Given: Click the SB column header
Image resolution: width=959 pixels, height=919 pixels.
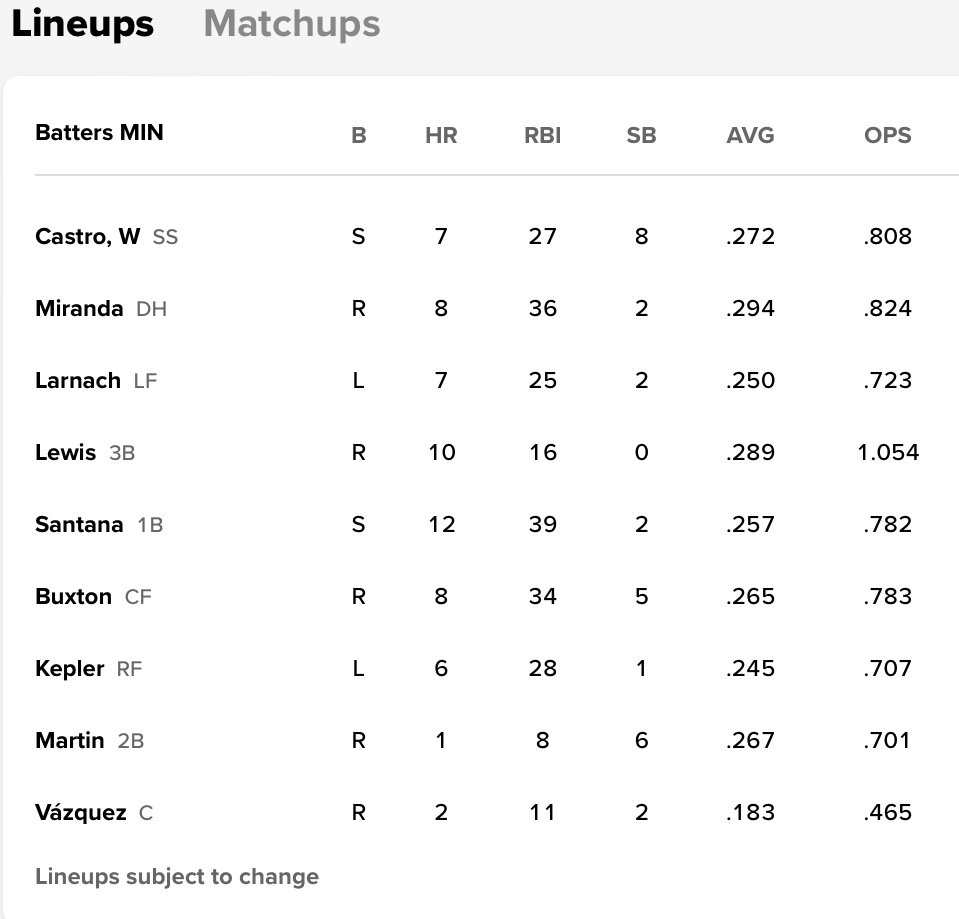Looking at the screenshot, I should click(641, 135).
